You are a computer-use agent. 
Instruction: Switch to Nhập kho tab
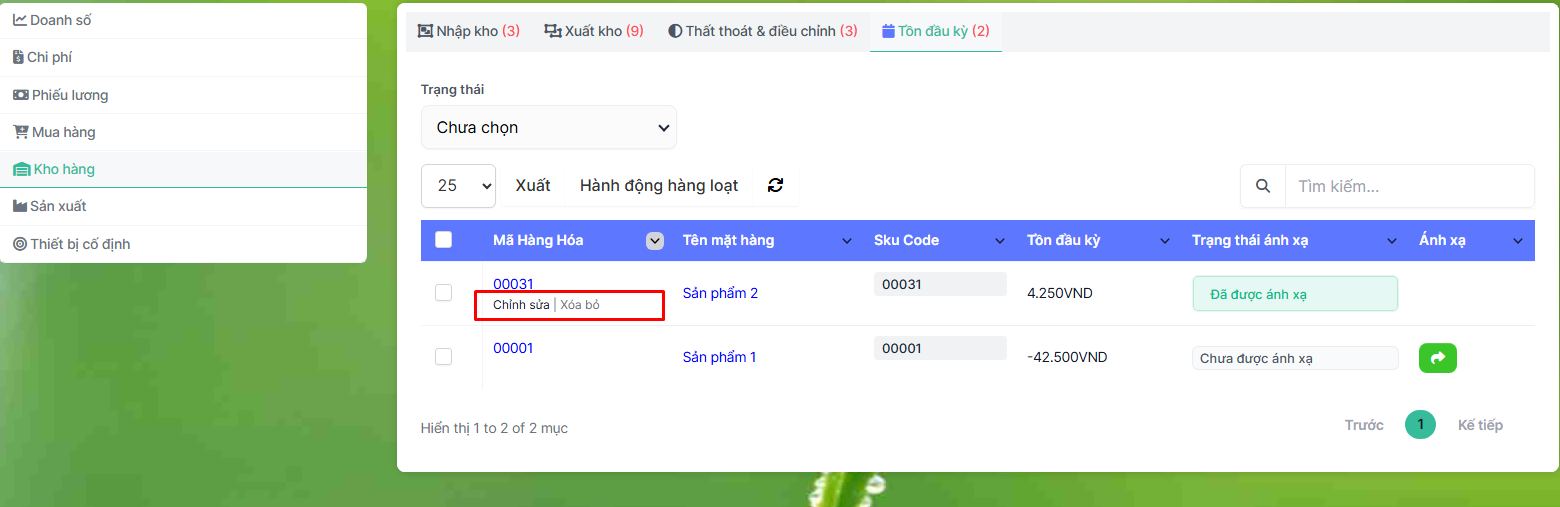pos(468,31)
